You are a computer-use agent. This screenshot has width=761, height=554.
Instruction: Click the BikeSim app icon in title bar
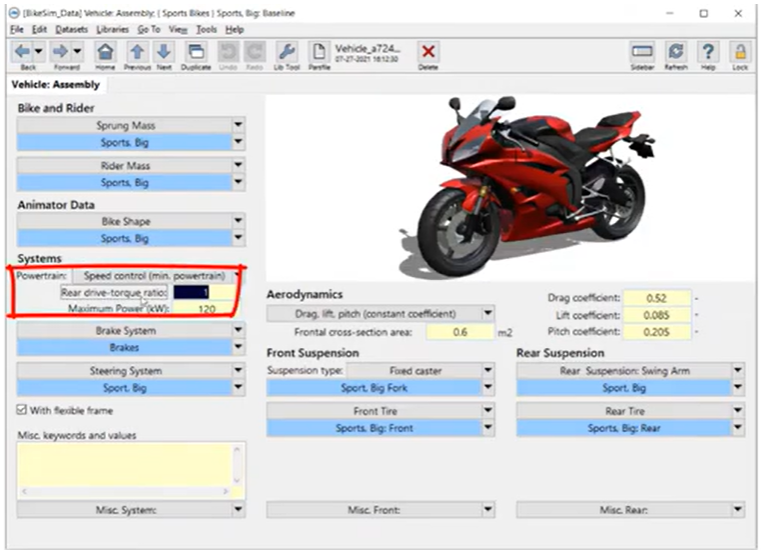(x=15, y=13)
